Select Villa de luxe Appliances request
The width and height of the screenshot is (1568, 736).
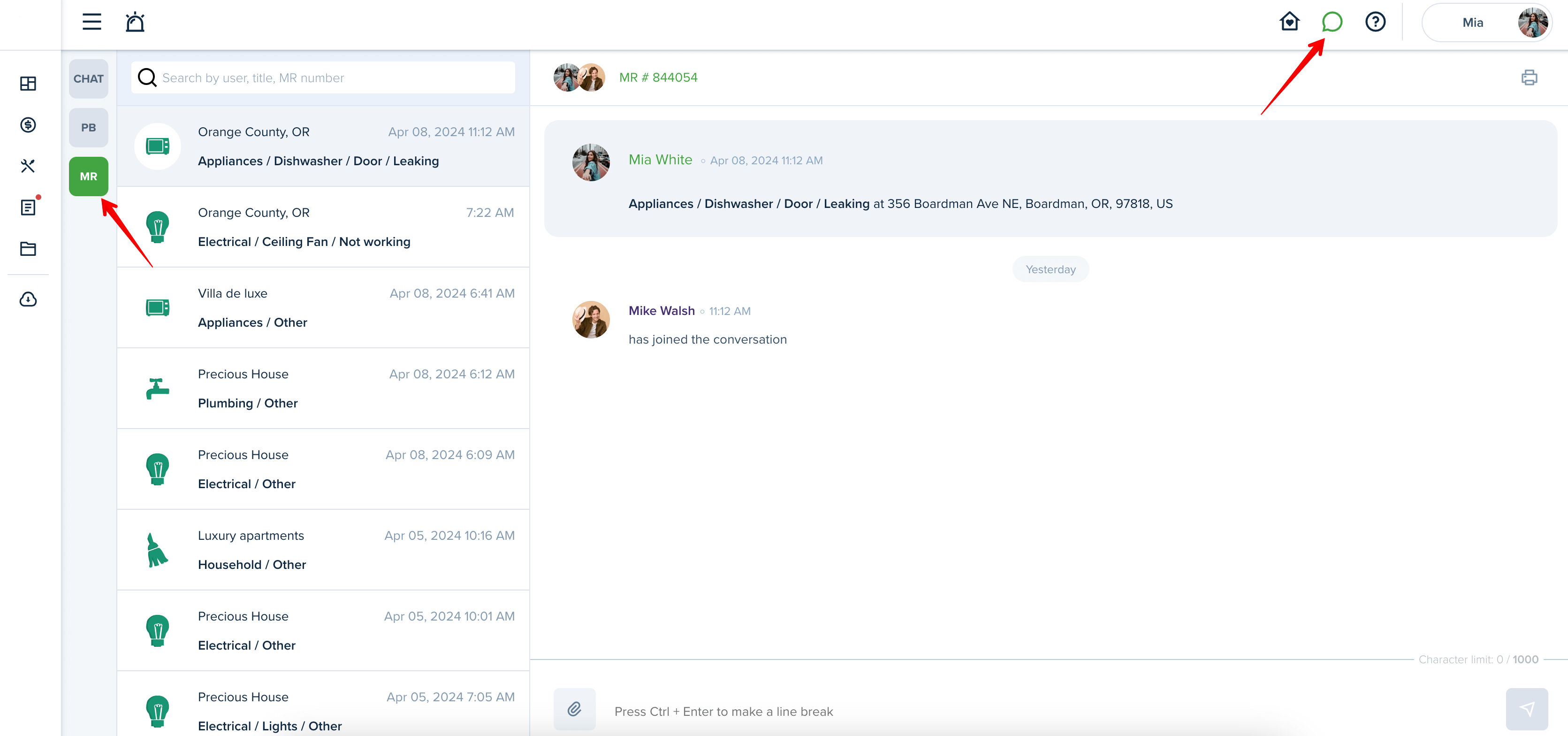[323, 307]
